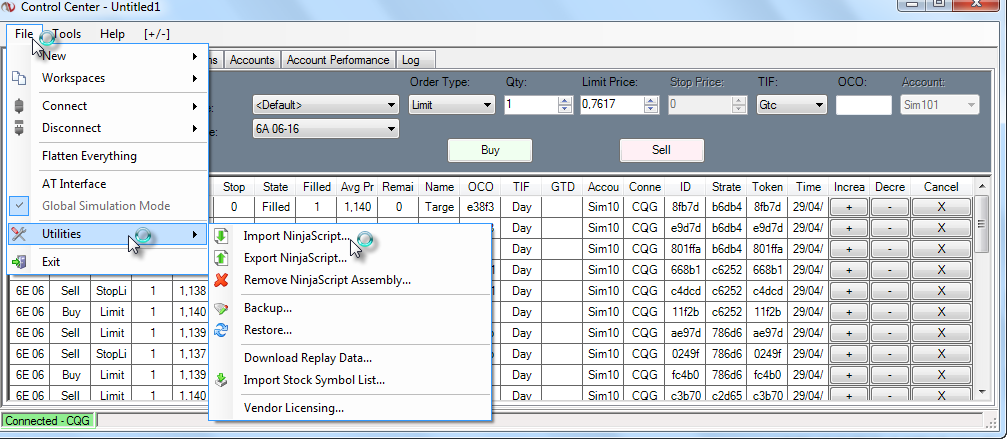Expand the Connect submenu

tap(108, 106)
